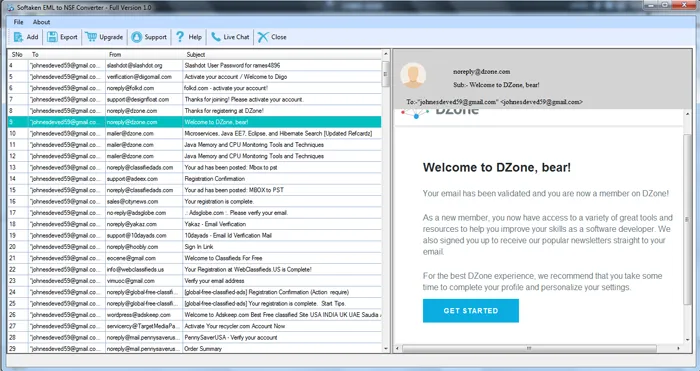Click the 'Sub:- Welcome to DZone, bear!' line
This screenshot has width=700, height=371.
(496, 85)
